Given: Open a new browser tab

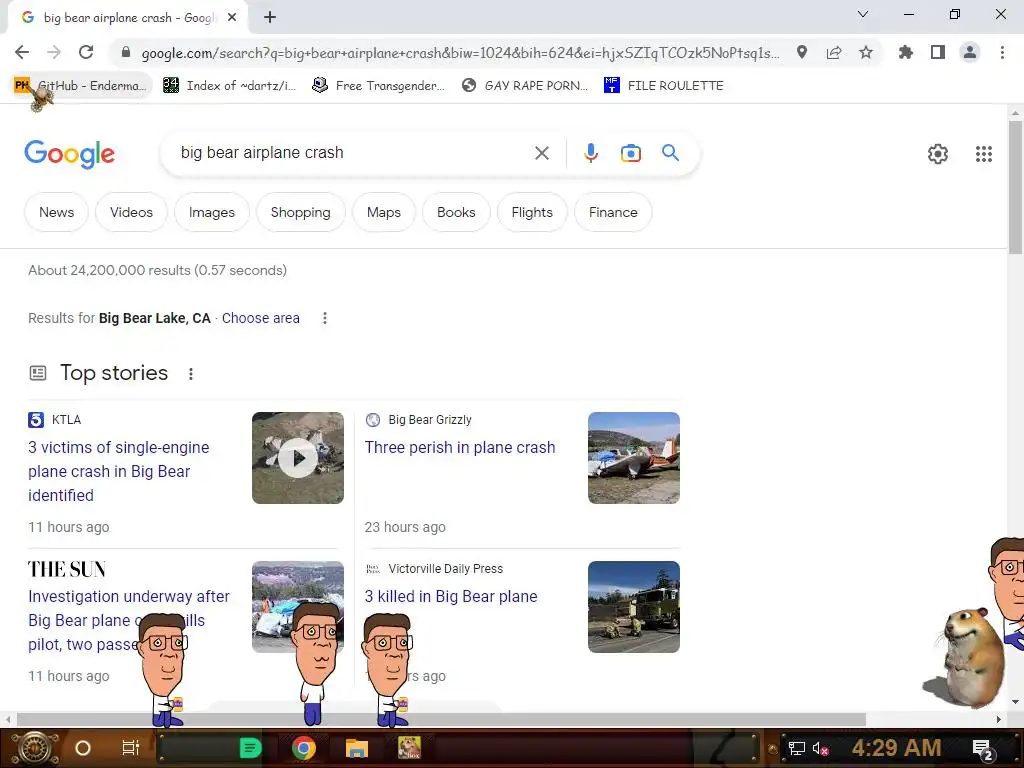Looking at the screenshot, I should tap(270, 18).
